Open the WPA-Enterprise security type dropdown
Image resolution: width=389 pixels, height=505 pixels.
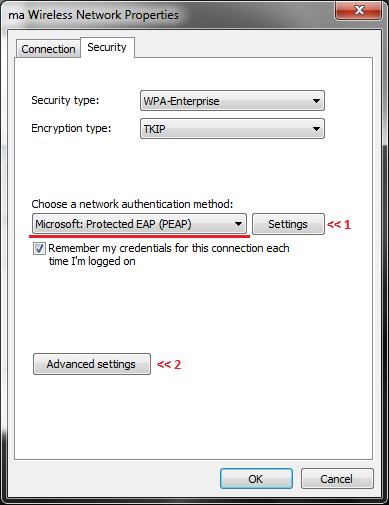click(x=232, y=101)
